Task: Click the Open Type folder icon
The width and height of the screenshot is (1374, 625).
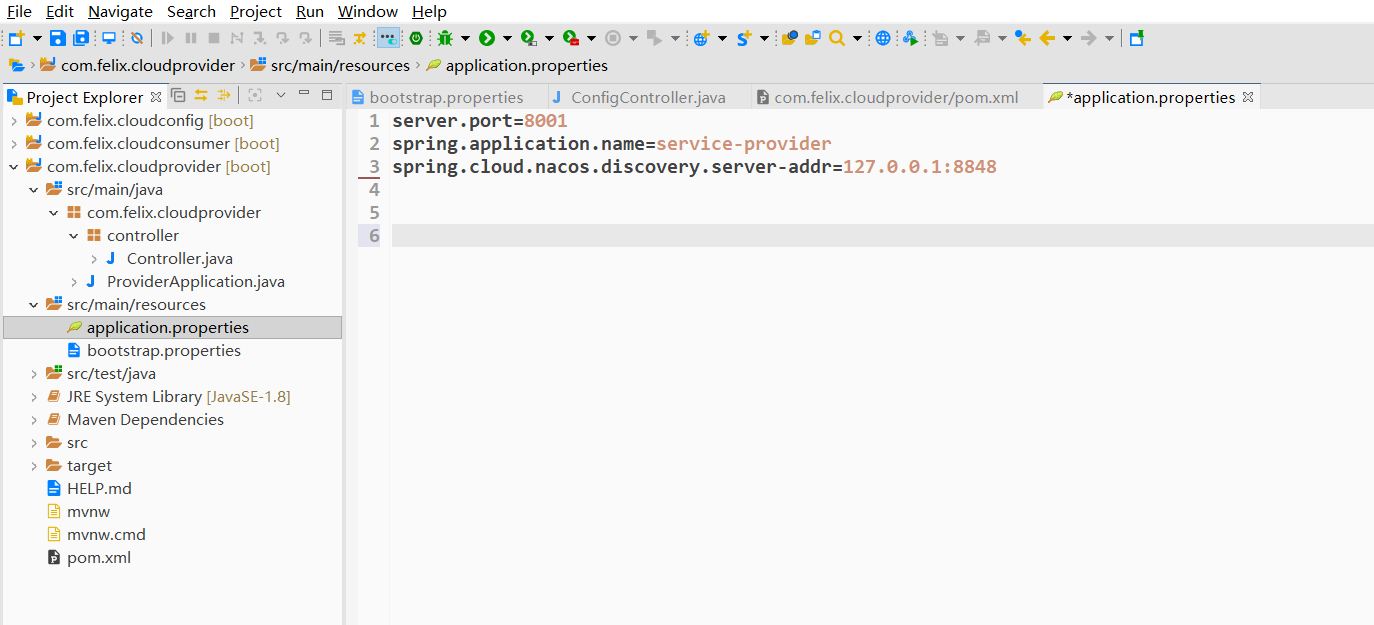Action: click(x=790, y=38)
